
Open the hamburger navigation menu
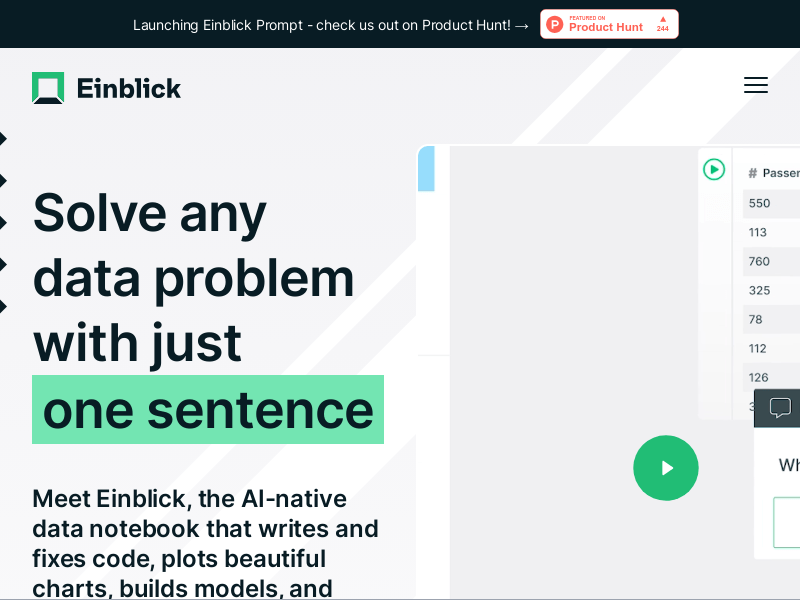756,85
